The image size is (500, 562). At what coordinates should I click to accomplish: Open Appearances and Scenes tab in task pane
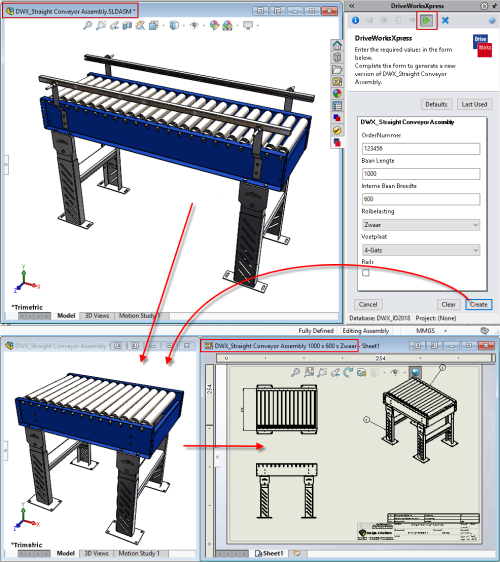click(337, 94)
